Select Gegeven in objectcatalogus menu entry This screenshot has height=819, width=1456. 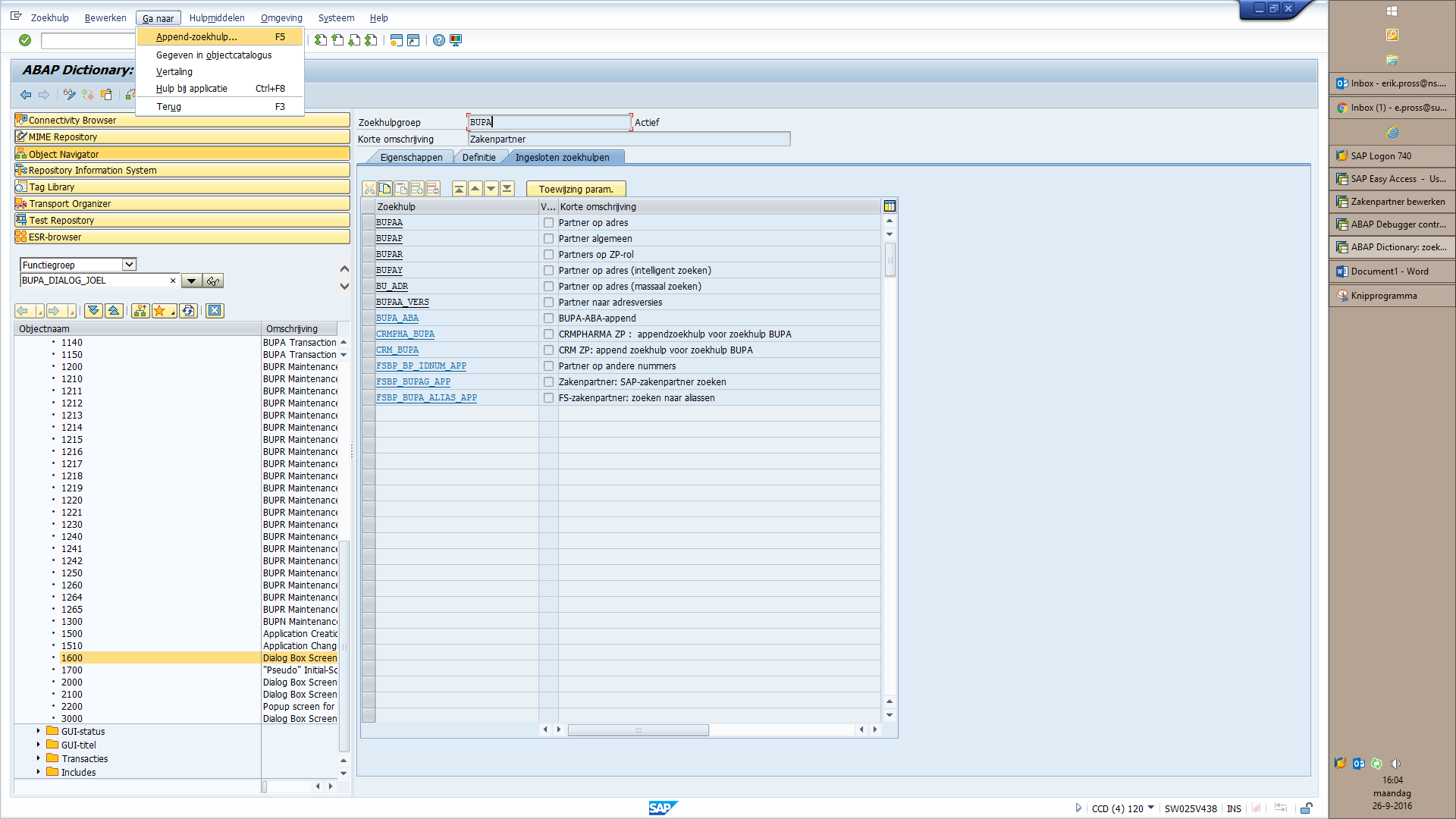pos(220,55)
